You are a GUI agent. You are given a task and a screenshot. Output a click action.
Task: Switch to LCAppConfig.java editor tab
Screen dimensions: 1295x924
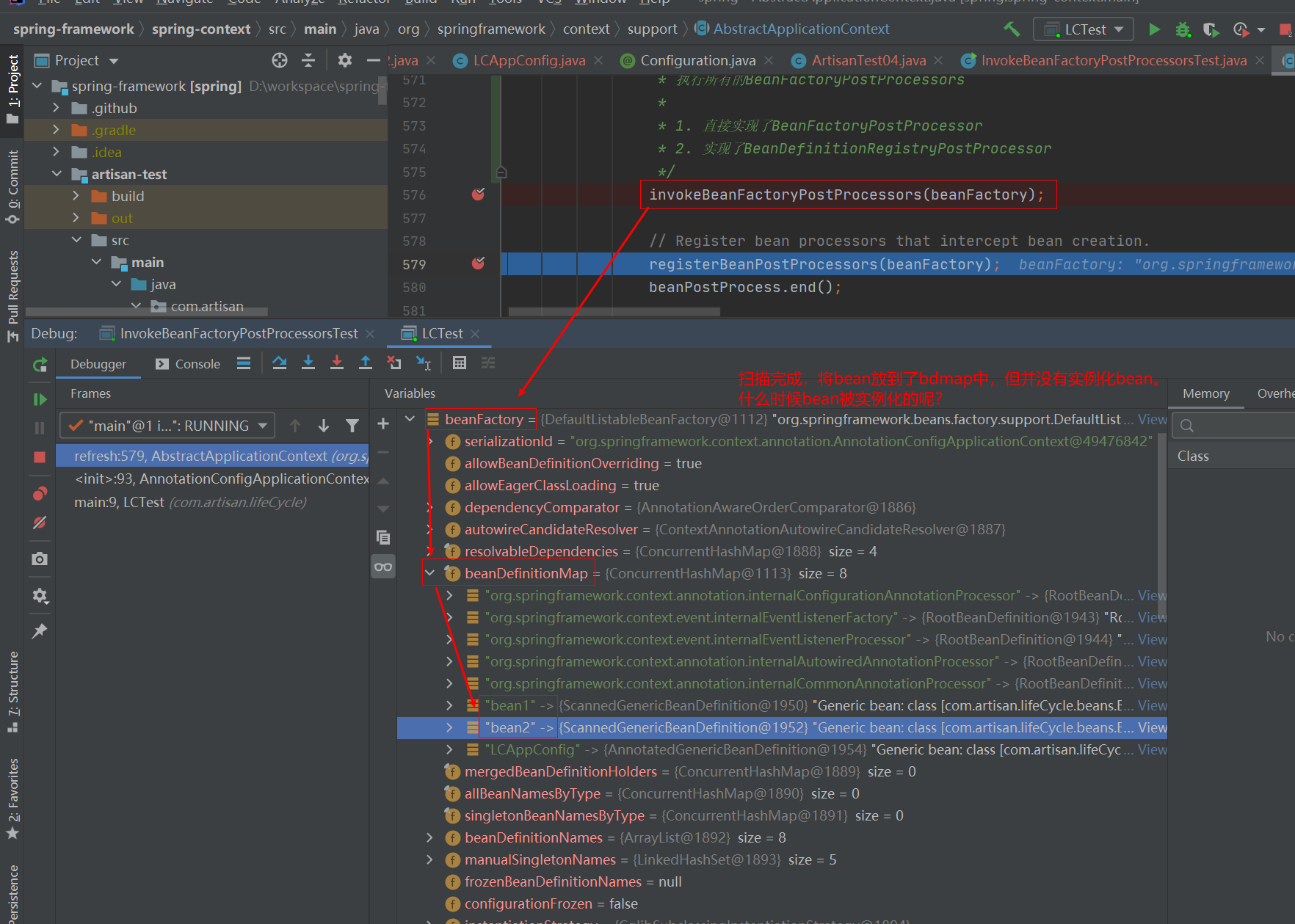pyautogui.click(x=529, y=60)
